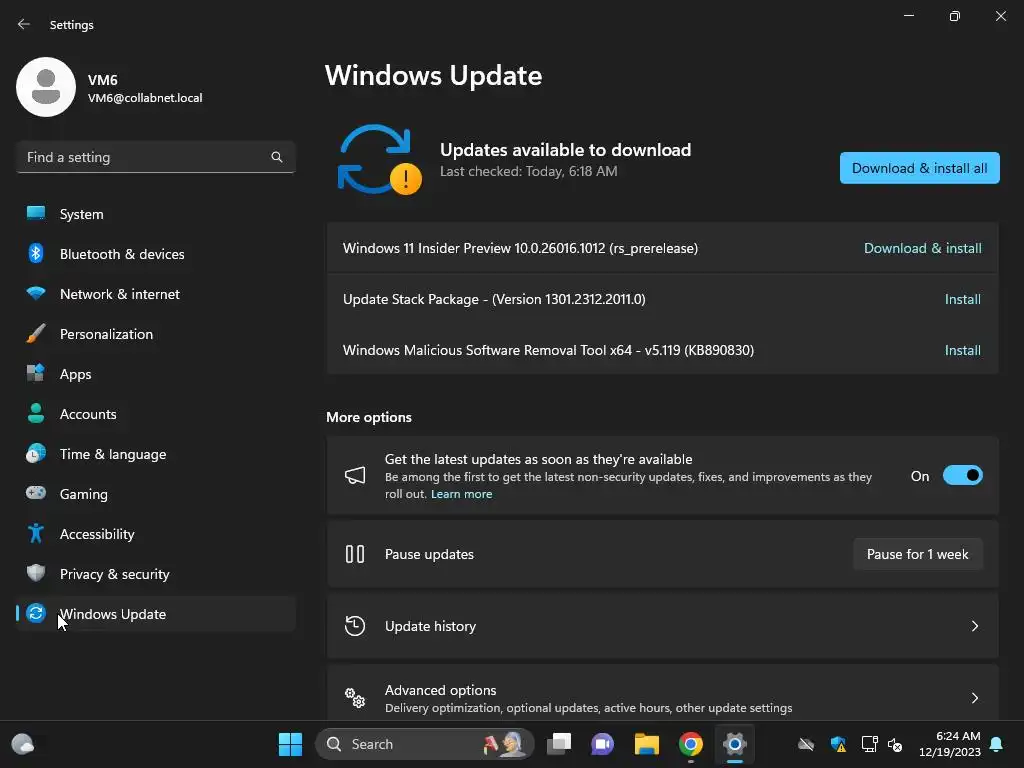Expand the Advanced options chevron
The height and width of the screenshot is (768, 1024).
click(x=974, y=697)
